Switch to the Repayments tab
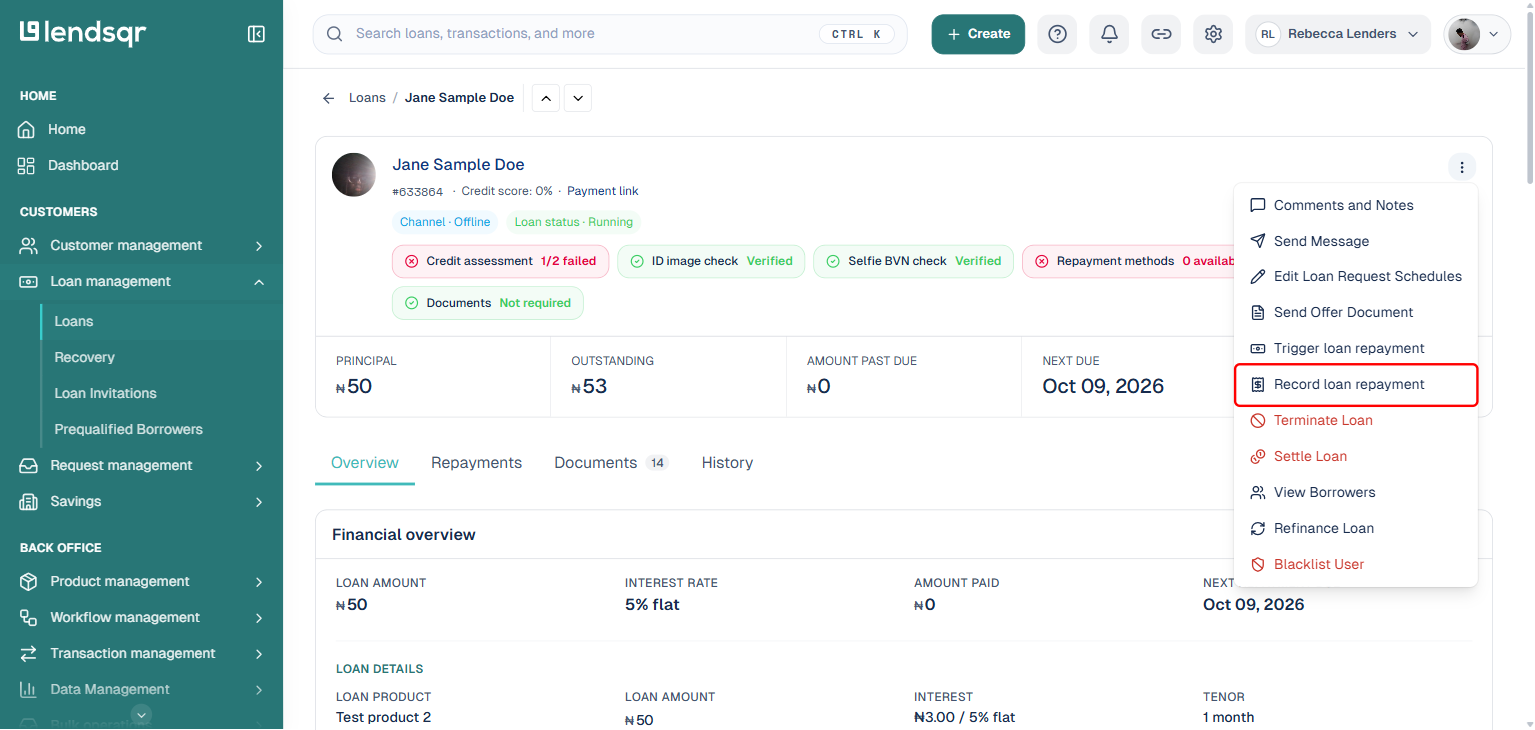 (476, 463)
